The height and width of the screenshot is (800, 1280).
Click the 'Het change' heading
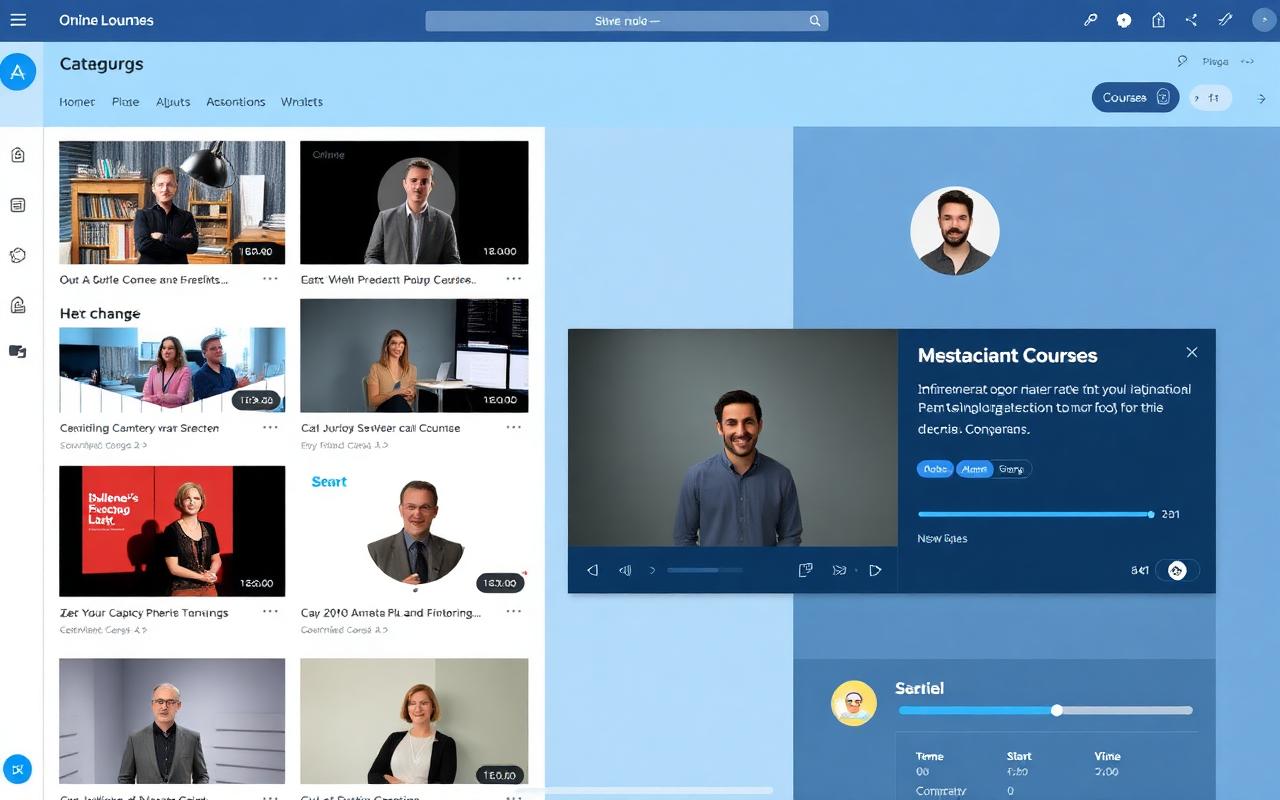point(100,313)
